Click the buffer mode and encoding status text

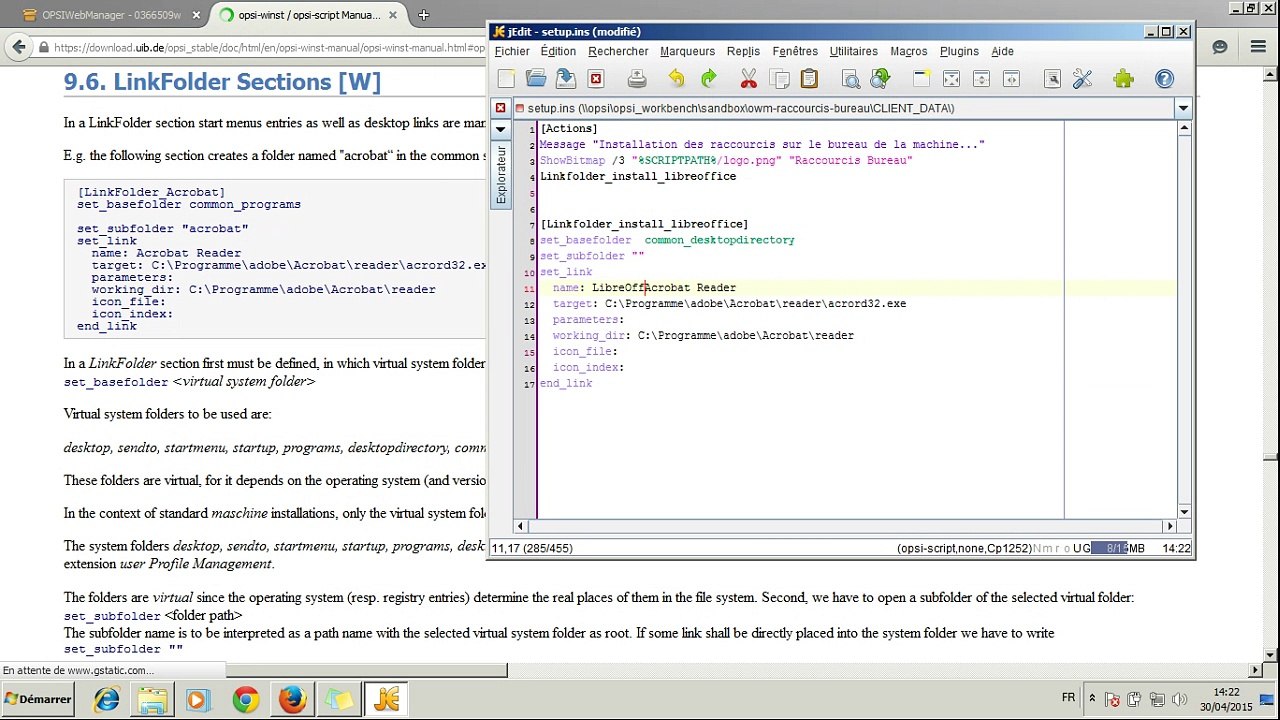964,548
